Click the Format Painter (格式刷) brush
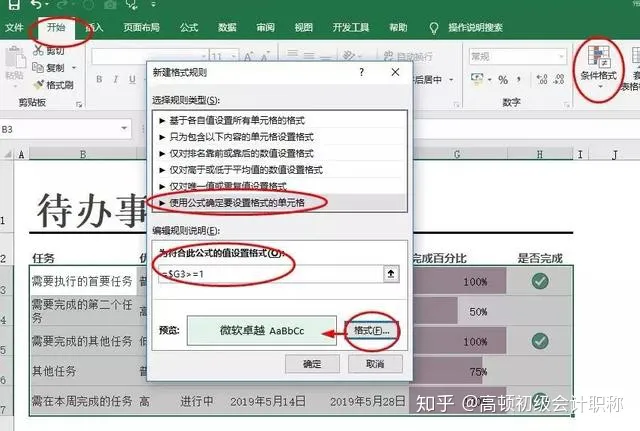This screenshot has height=431, width=640. (38, 84)
